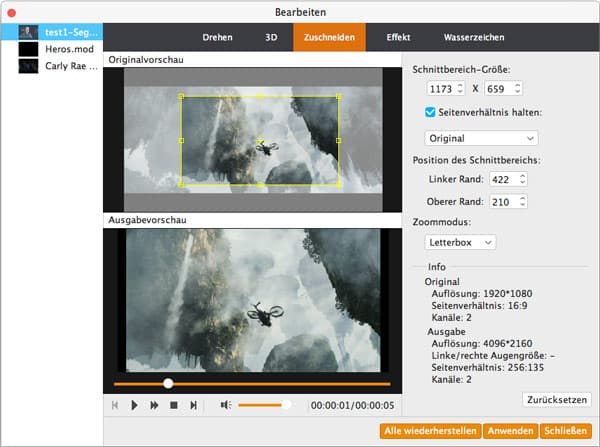Image resolution: width=600 pixels, height=447 pixels.
Task: Click the previous frame icon
Action: (115, 405)
